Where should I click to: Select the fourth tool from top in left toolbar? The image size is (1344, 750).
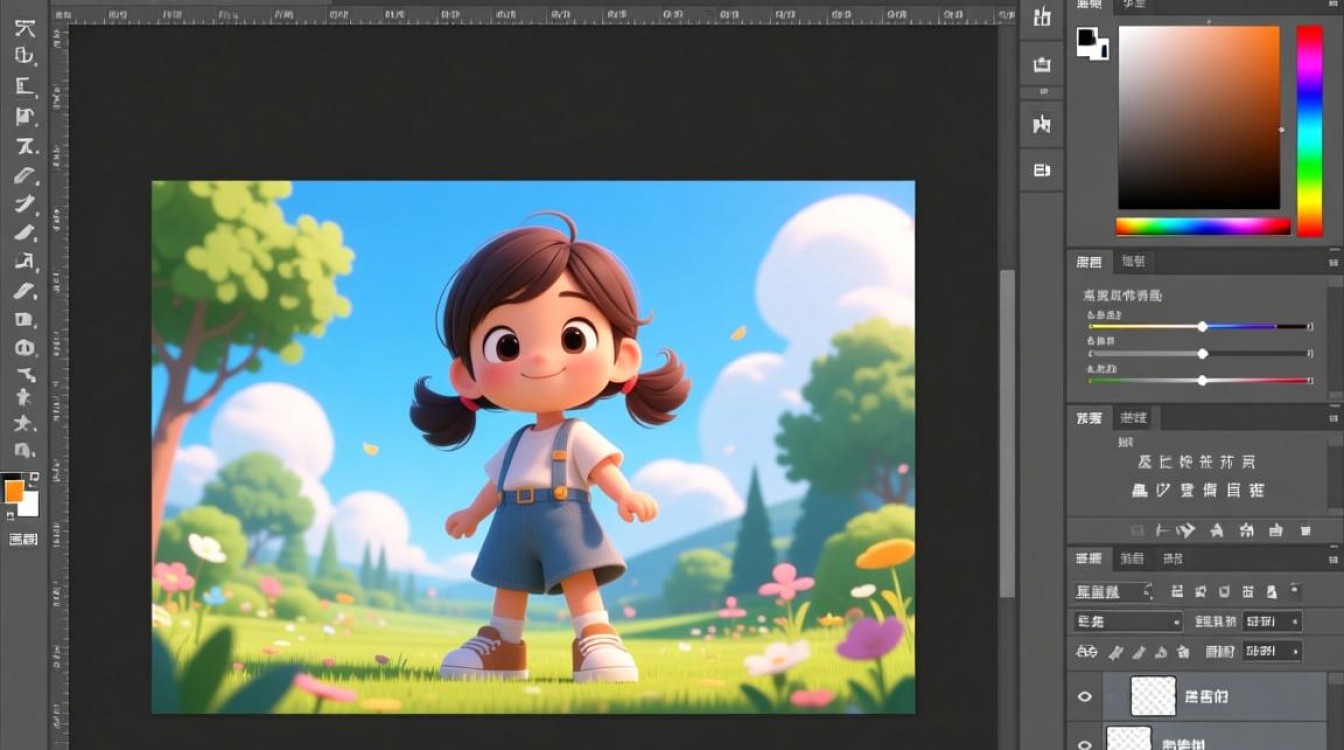click(25, 116)
